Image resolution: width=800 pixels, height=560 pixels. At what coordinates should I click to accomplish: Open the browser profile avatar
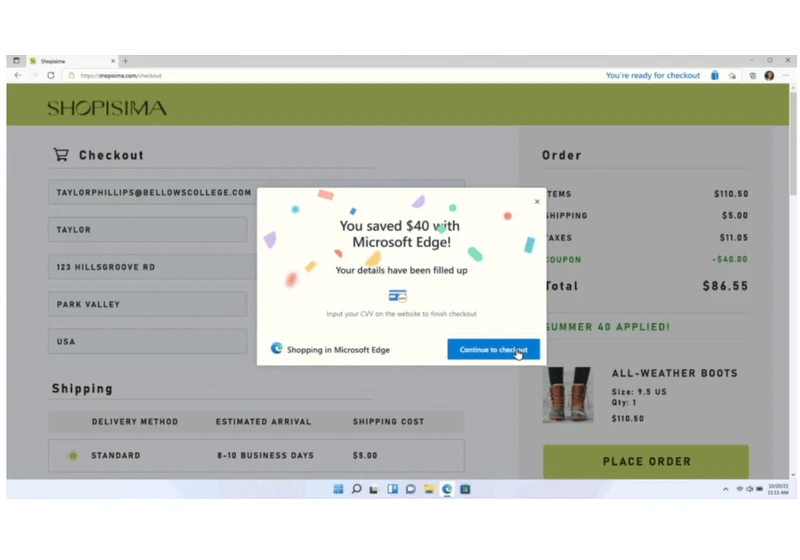click(769, 75)
